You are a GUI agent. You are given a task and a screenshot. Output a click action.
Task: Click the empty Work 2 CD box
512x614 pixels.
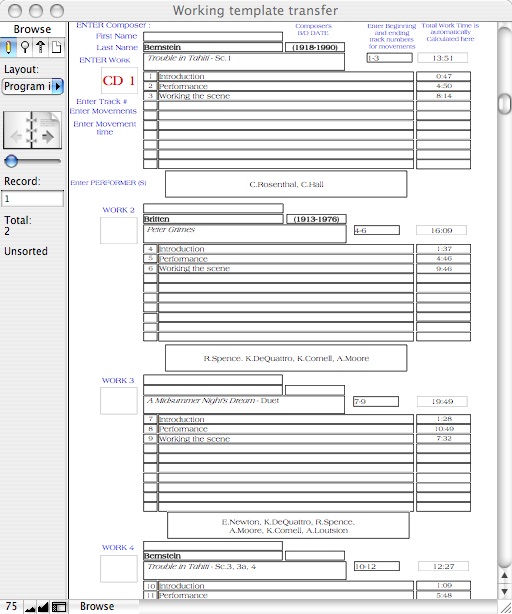pyautogui.click(x=119, y=231)
